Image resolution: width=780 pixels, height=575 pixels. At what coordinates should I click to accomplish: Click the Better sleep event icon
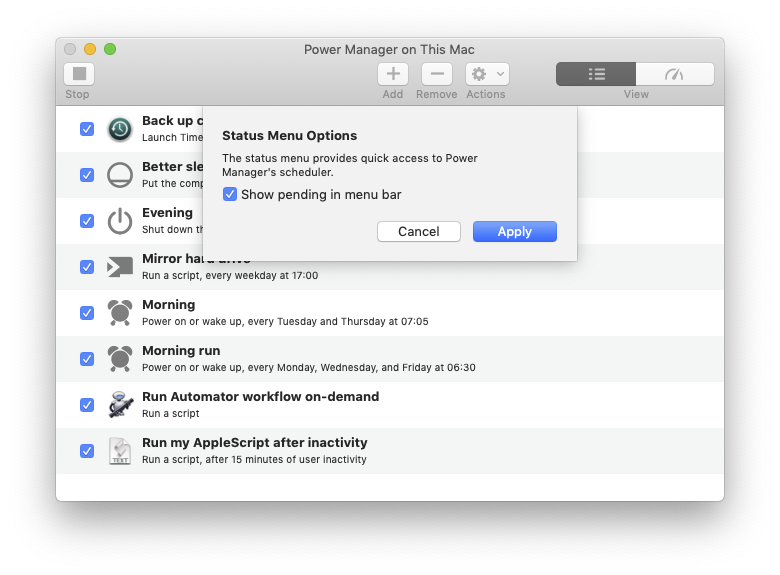coord(120,175)
